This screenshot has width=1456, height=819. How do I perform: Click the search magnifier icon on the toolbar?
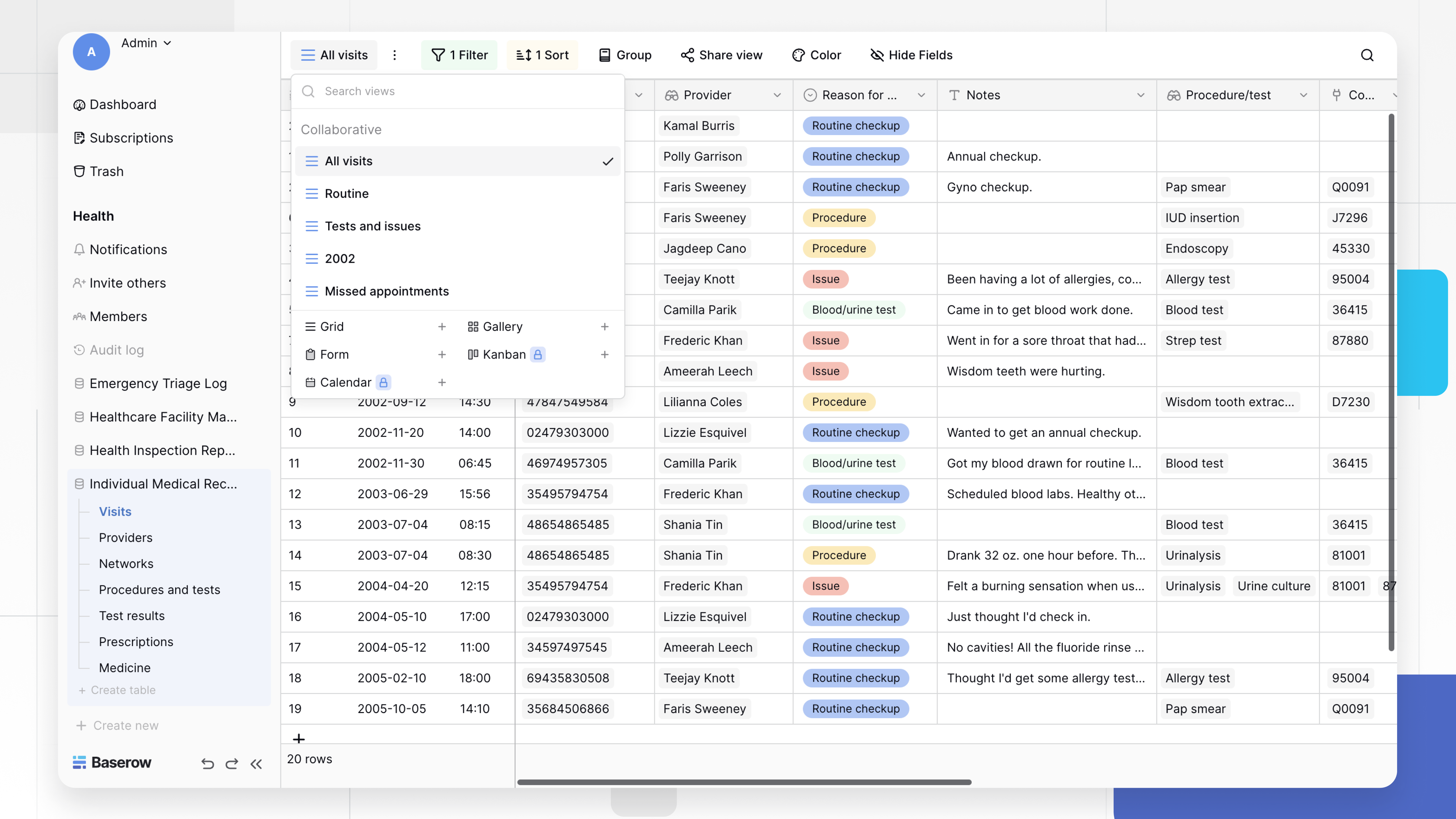coord(1367,55)
